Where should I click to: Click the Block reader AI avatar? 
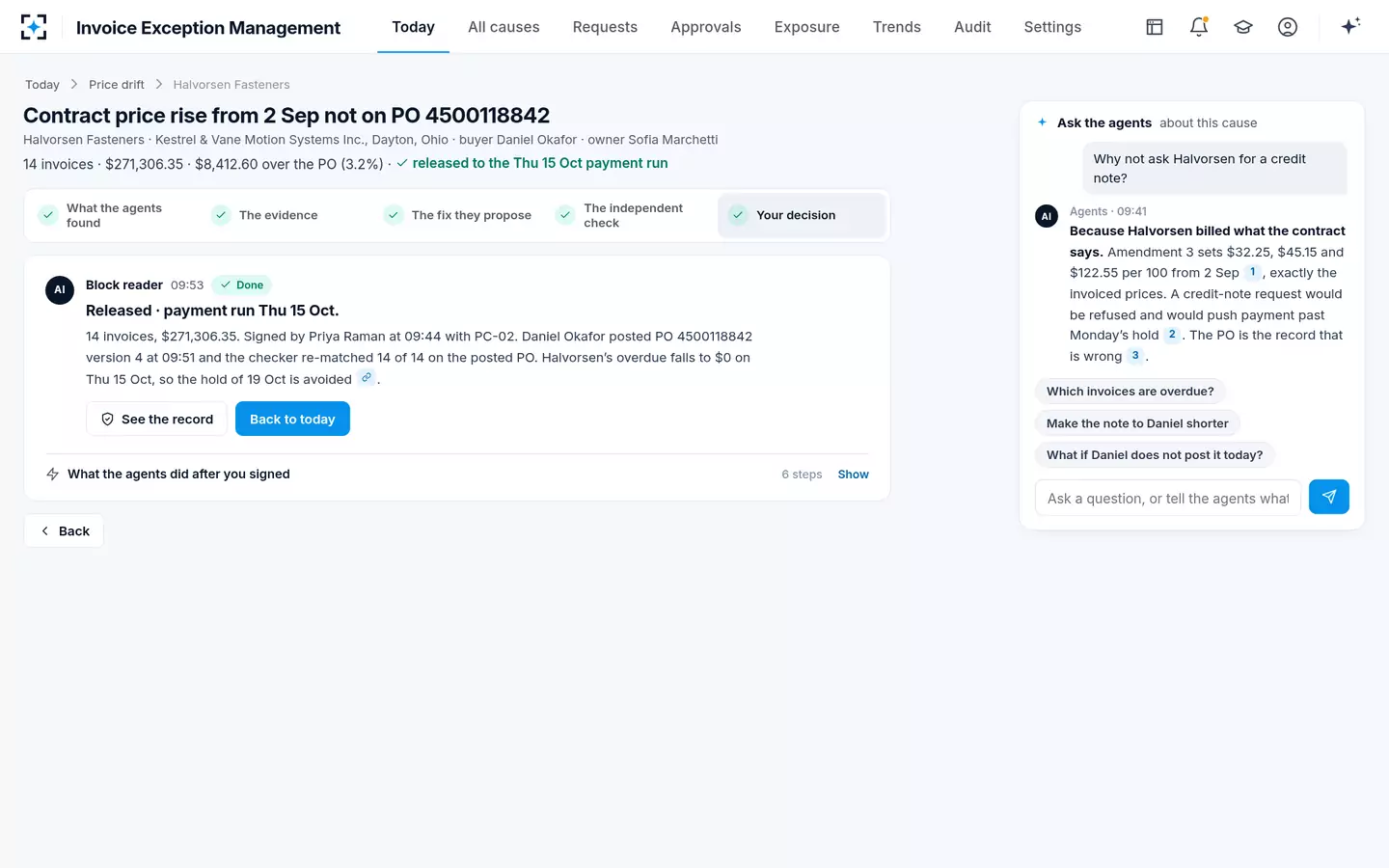click(x=60, y=289)
